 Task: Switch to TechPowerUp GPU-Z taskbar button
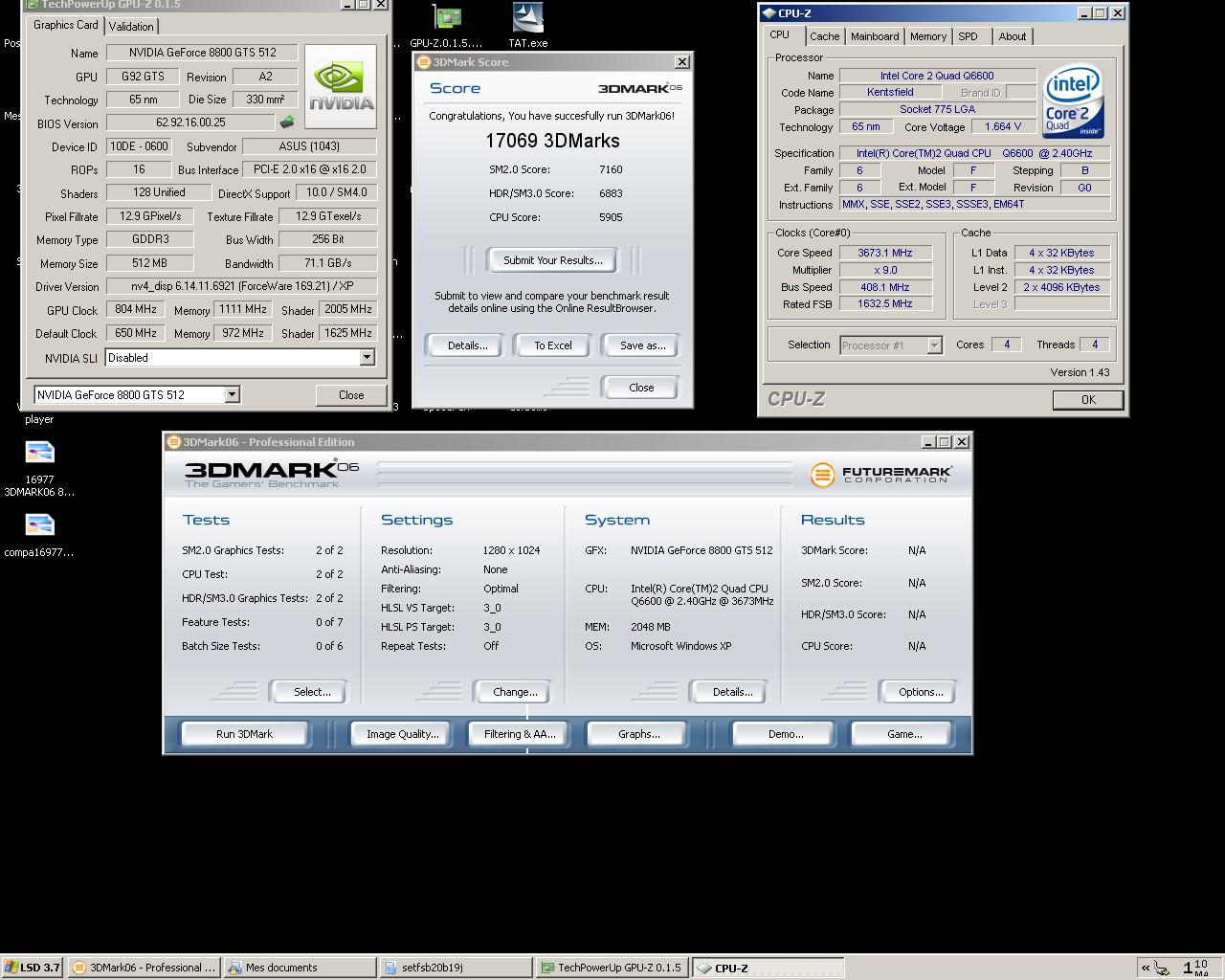612,968
